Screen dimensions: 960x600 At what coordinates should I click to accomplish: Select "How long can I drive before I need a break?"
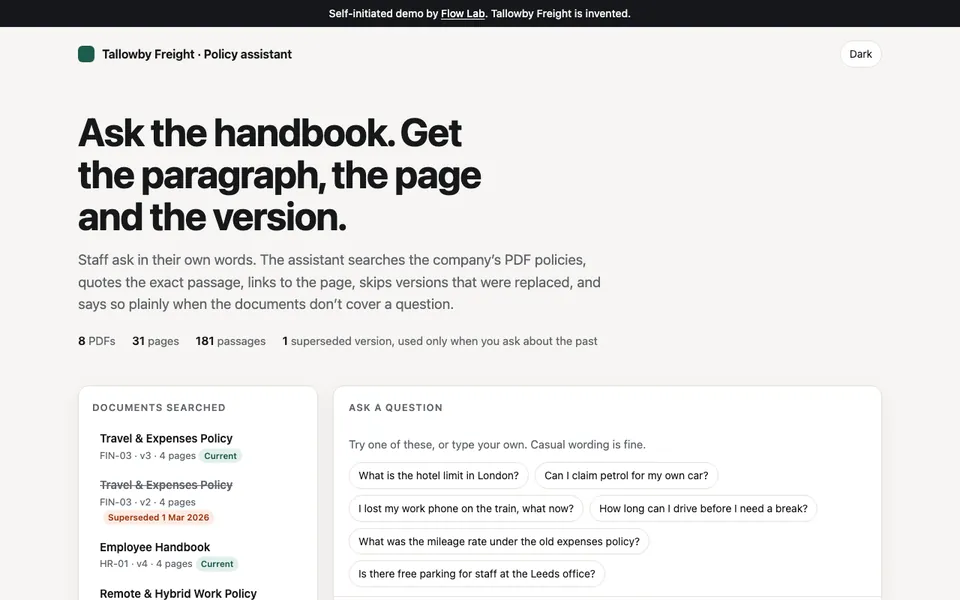703,508
